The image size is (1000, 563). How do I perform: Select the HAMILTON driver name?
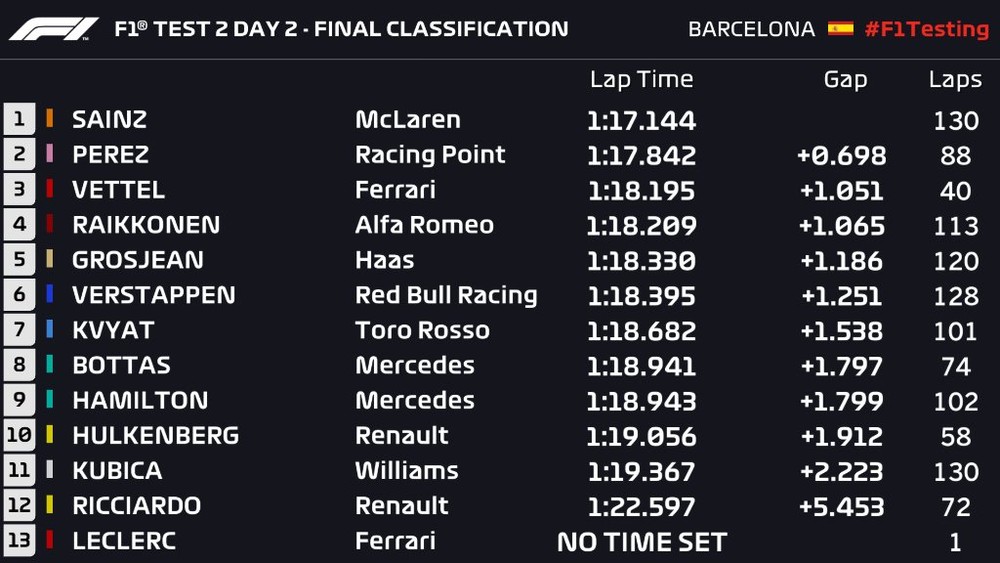(x=140, y=401)
